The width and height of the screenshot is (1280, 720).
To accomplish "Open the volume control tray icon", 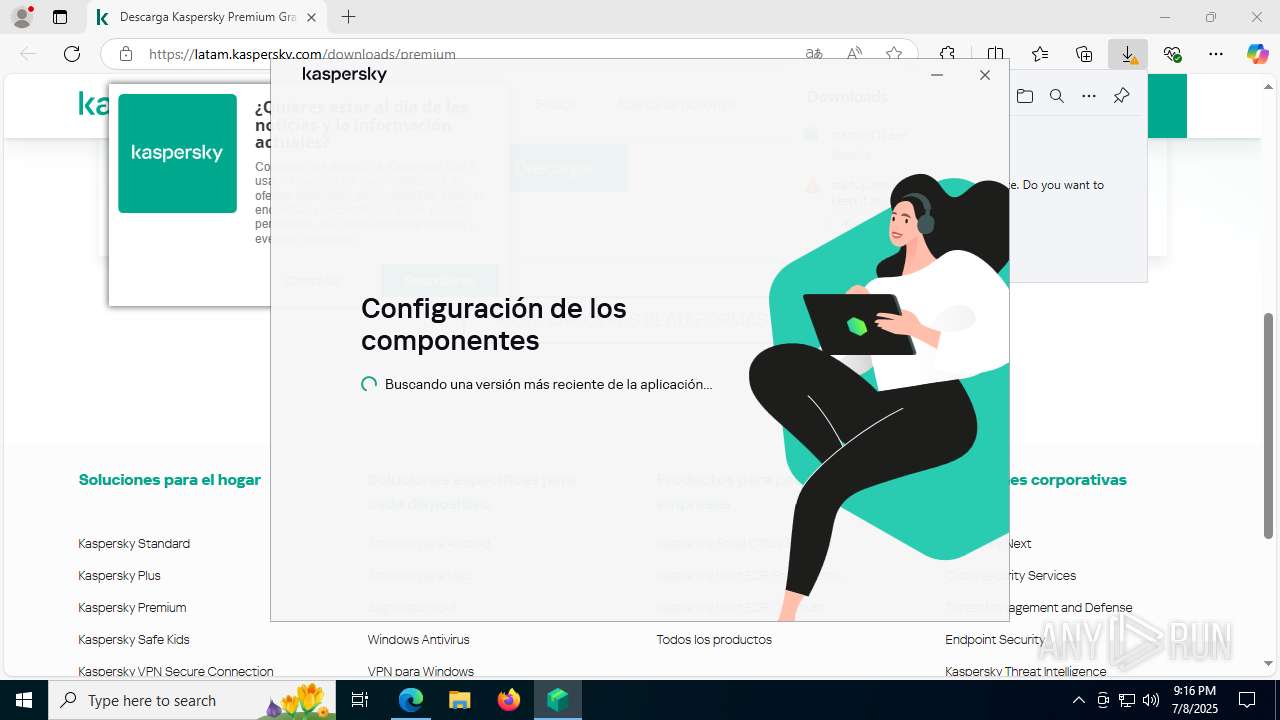I will (x=1151, y=700).
